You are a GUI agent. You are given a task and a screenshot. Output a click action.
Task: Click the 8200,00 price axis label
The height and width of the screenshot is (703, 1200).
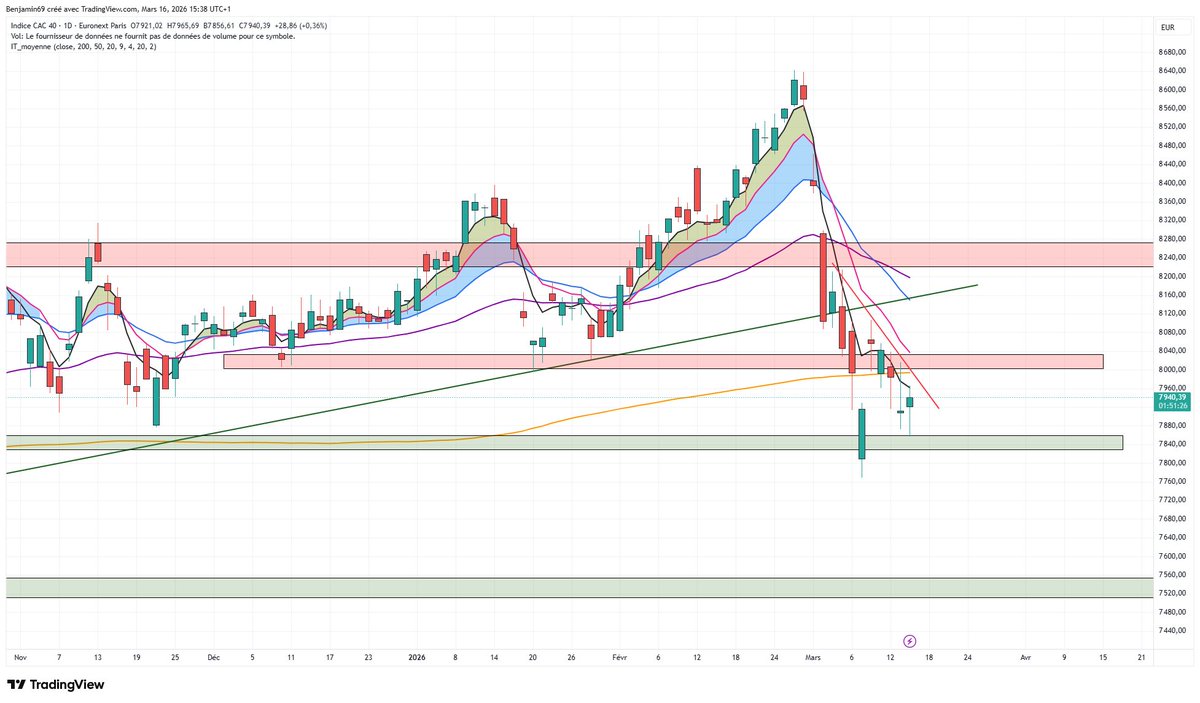click(1172, 276)
